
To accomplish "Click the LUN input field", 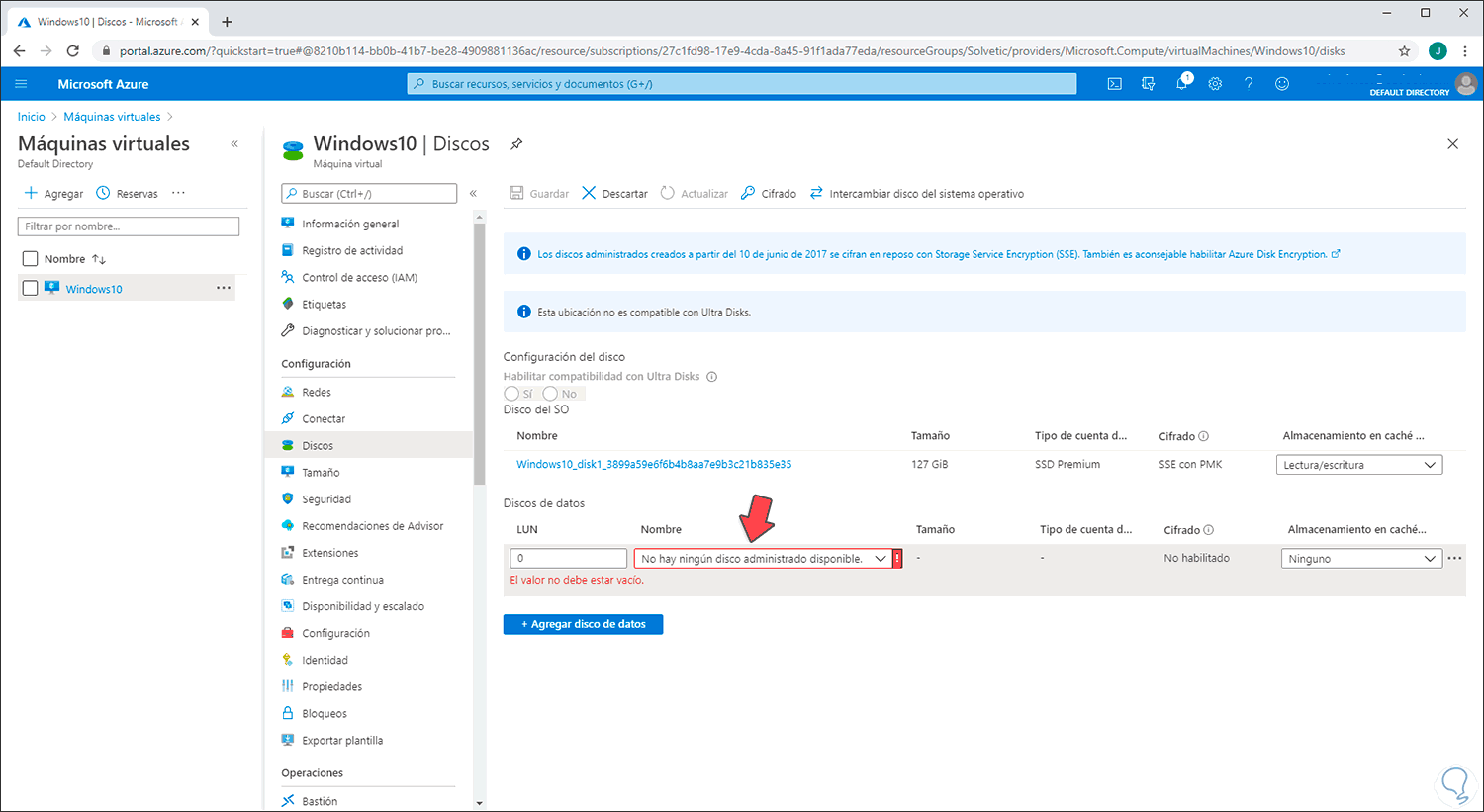I will (569, 559).
